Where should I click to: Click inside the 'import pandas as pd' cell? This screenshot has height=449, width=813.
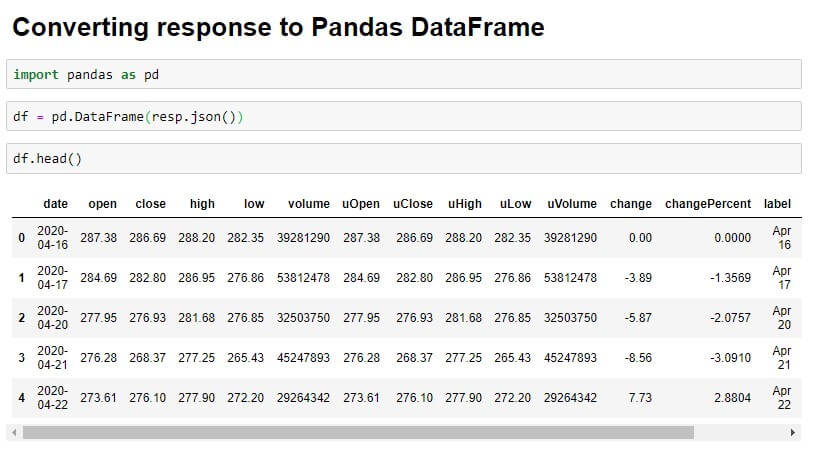coord(404,74)
